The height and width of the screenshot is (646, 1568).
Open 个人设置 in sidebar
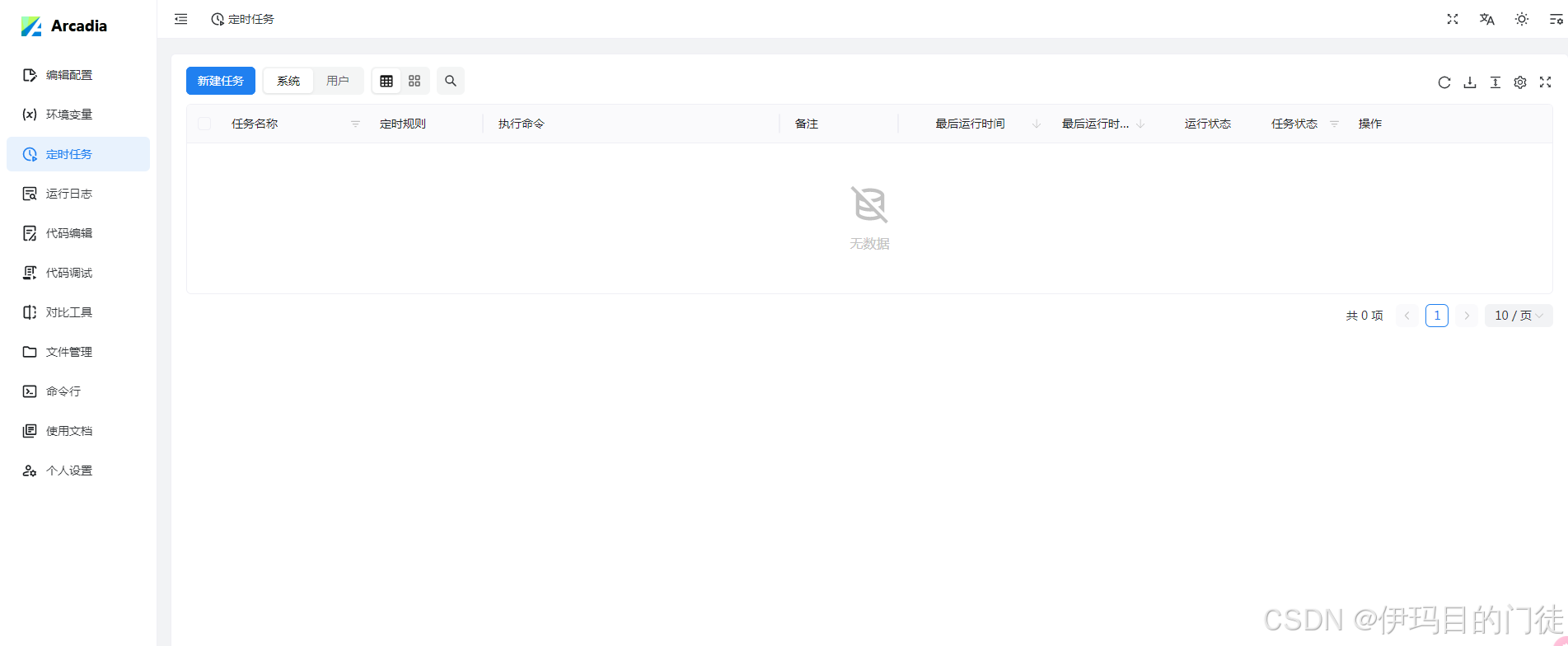click(x=78, y=470)
